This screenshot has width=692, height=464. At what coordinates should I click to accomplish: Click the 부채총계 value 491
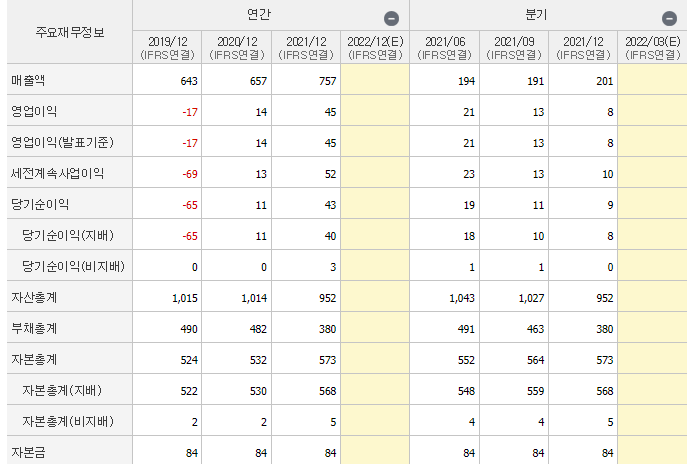point(466,329)
